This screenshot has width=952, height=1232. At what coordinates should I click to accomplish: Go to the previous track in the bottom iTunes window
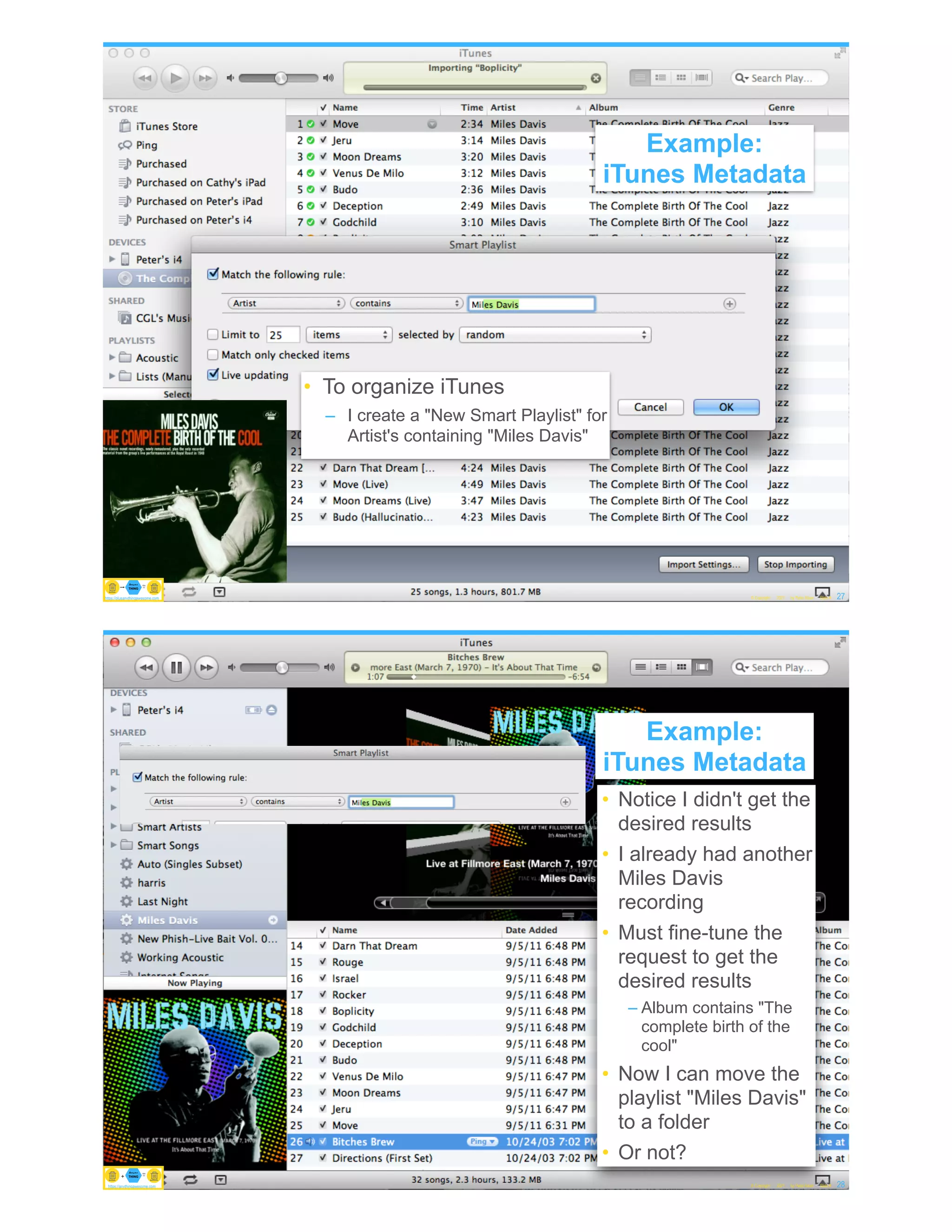point(146,667)
